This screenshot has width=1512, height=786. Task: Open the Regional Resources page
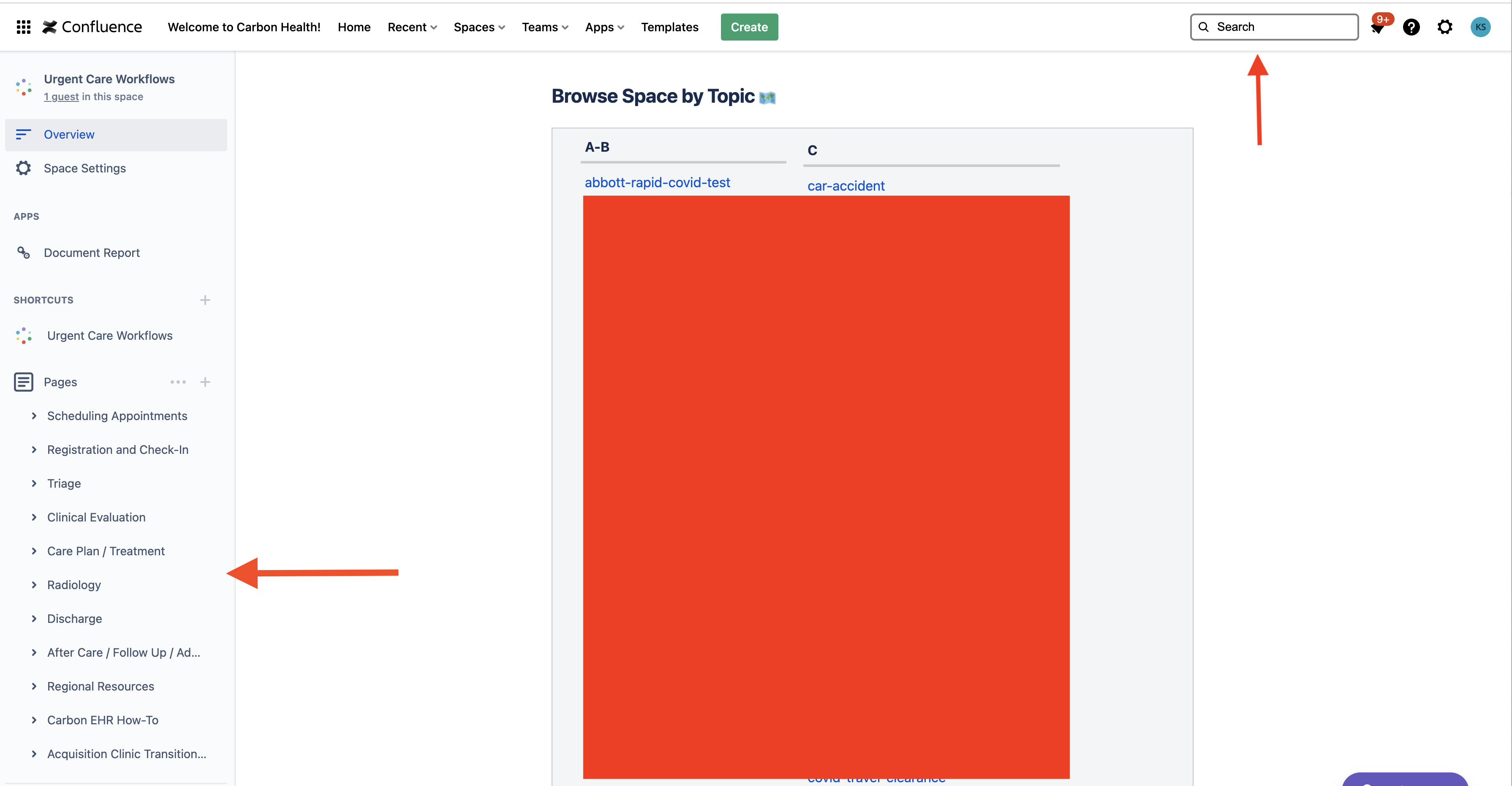pyautogui.click(x=101, y=686)
